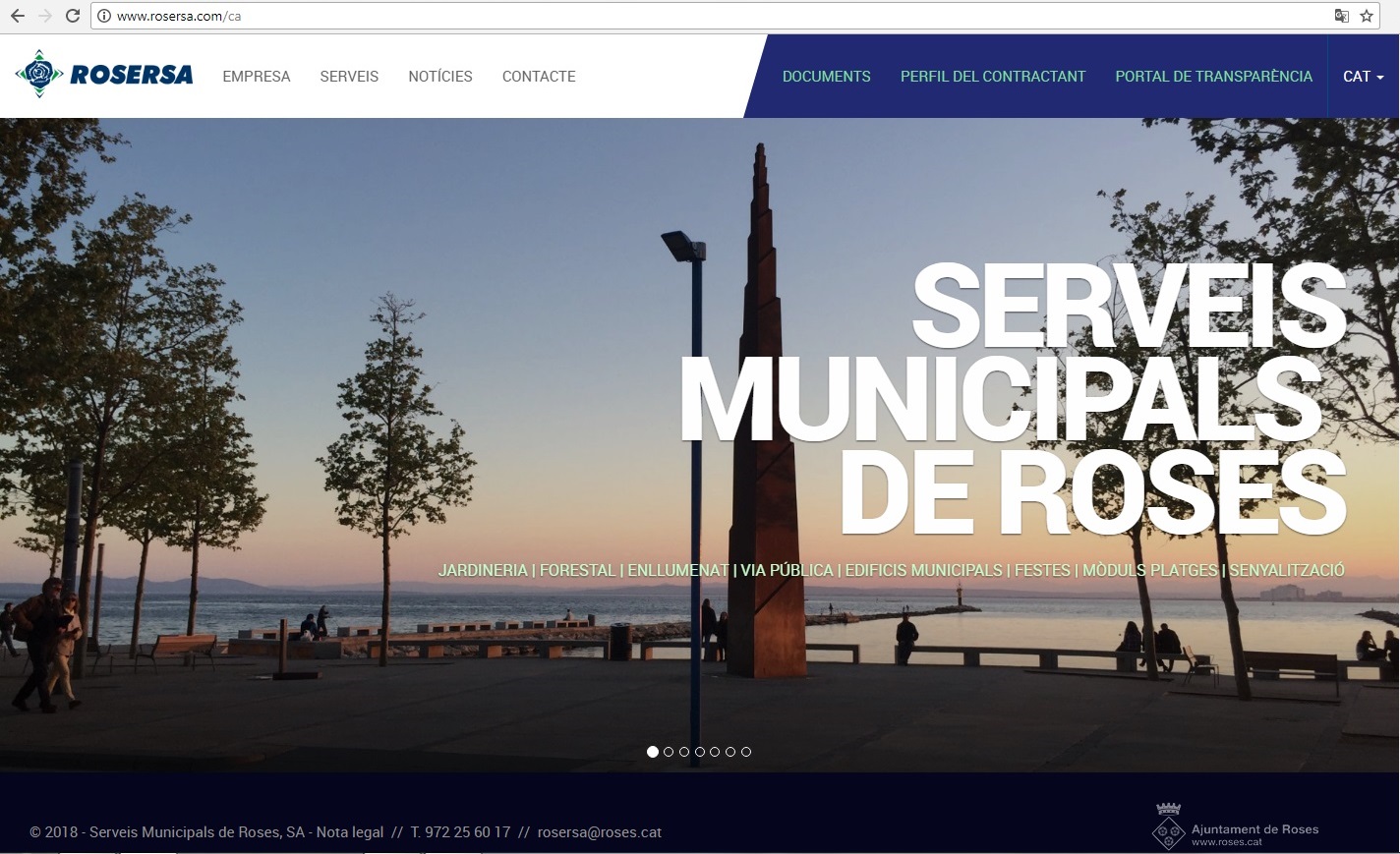Go to the NOTÍCIES section
This screenshot has height=854, width=1400.
point(440,77)
